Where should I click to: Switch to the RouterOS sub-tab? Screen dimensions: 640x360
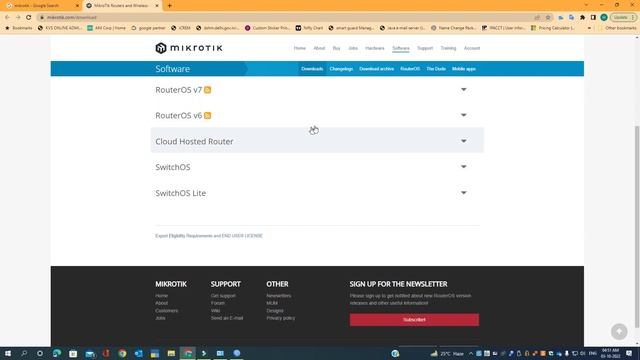tap(410, 69)
